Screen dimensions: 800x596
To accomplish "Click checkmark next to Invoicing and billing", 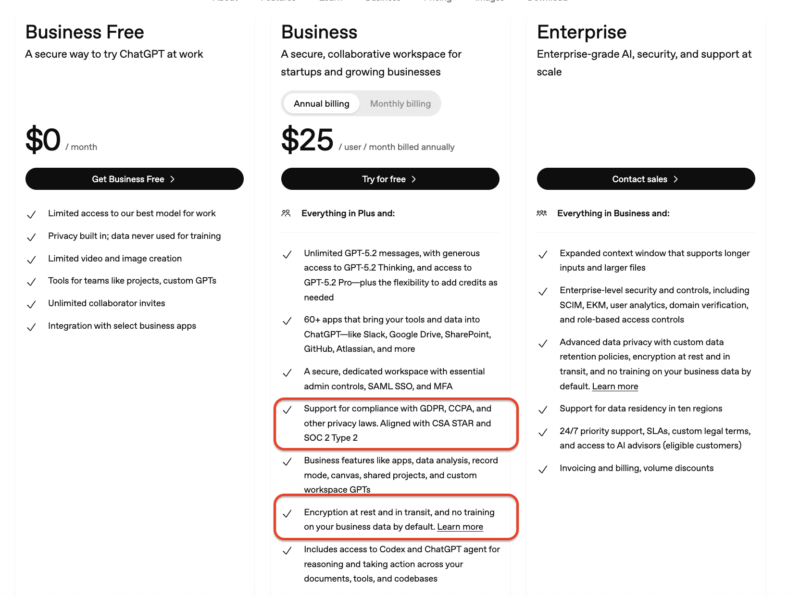I will 542,469.
